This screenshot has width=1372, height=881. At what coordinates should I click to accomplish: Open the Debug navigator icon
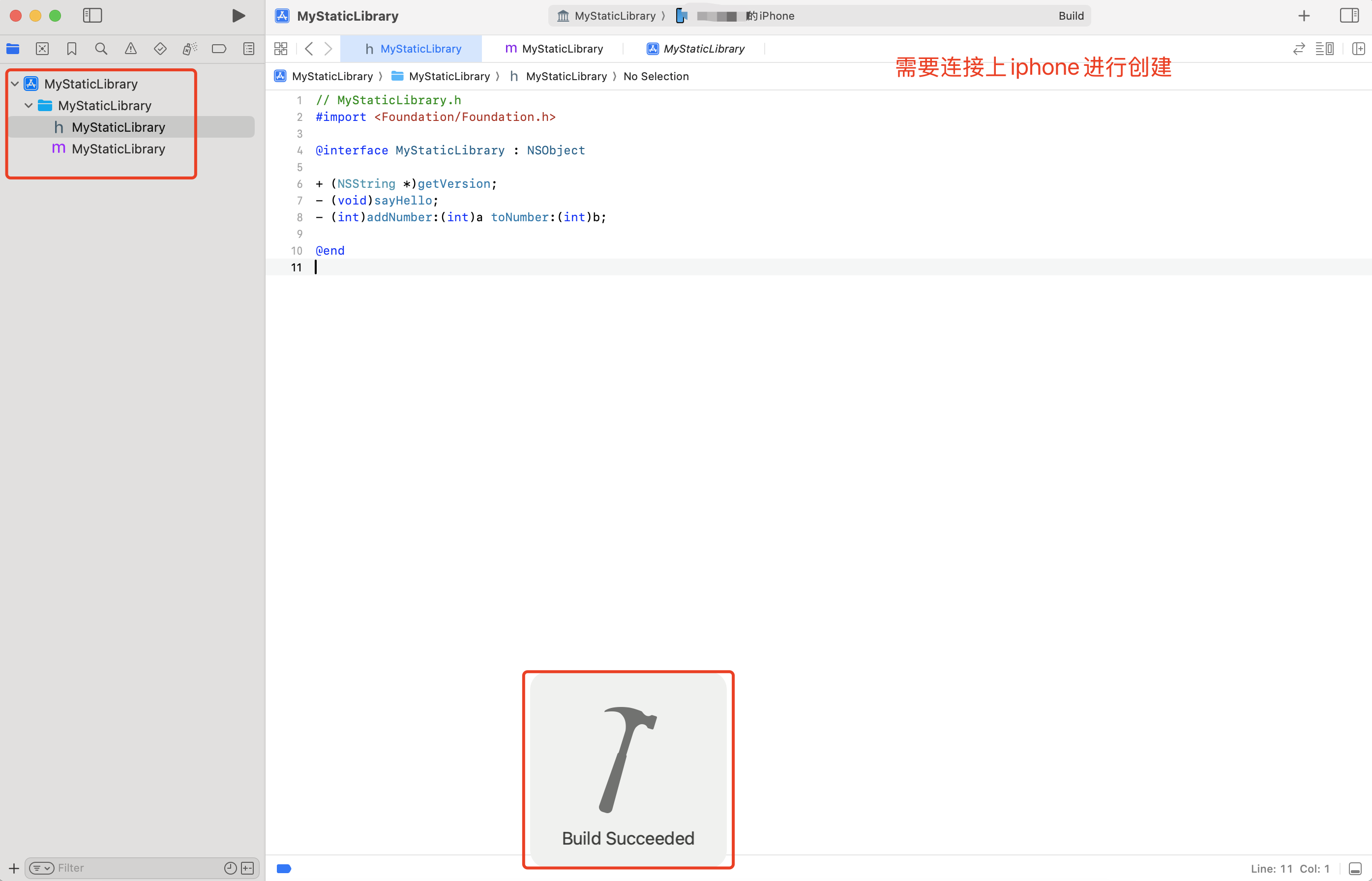click(x=189, y=49)
